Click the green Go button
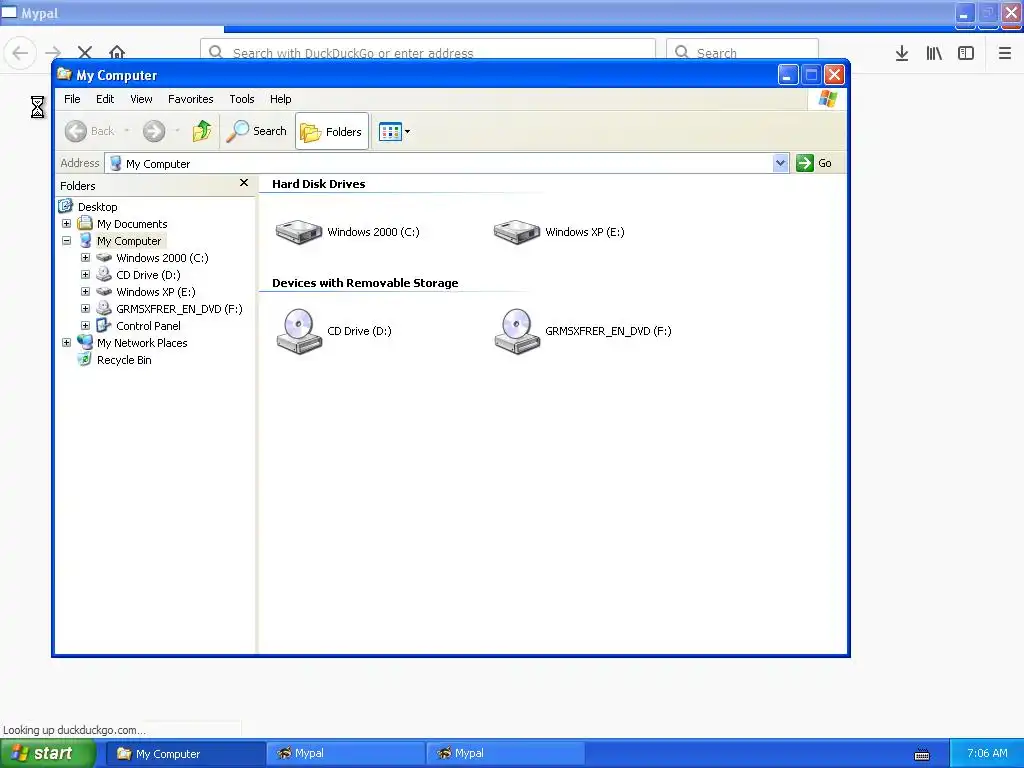 [x=814, y=163]
